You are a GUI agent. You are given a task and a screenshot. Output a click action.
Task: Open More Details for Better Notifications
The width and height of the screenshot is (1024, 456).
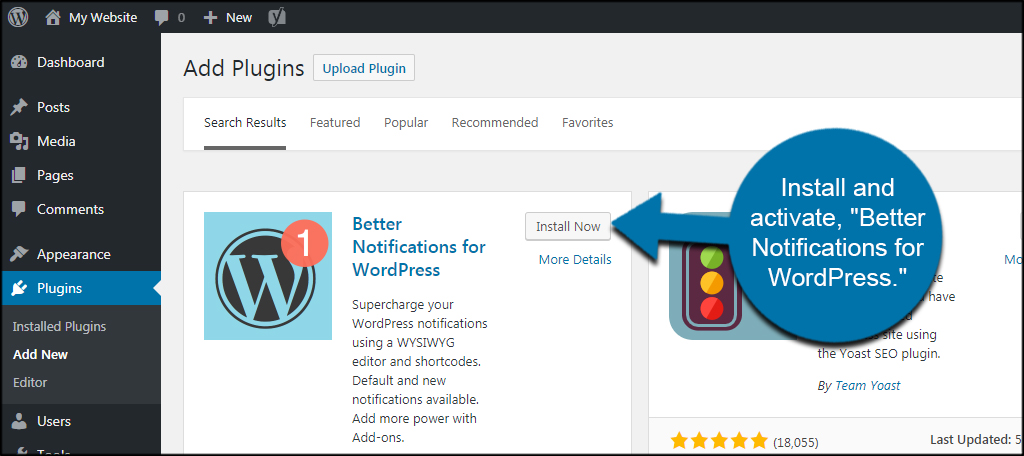[575, 260]
